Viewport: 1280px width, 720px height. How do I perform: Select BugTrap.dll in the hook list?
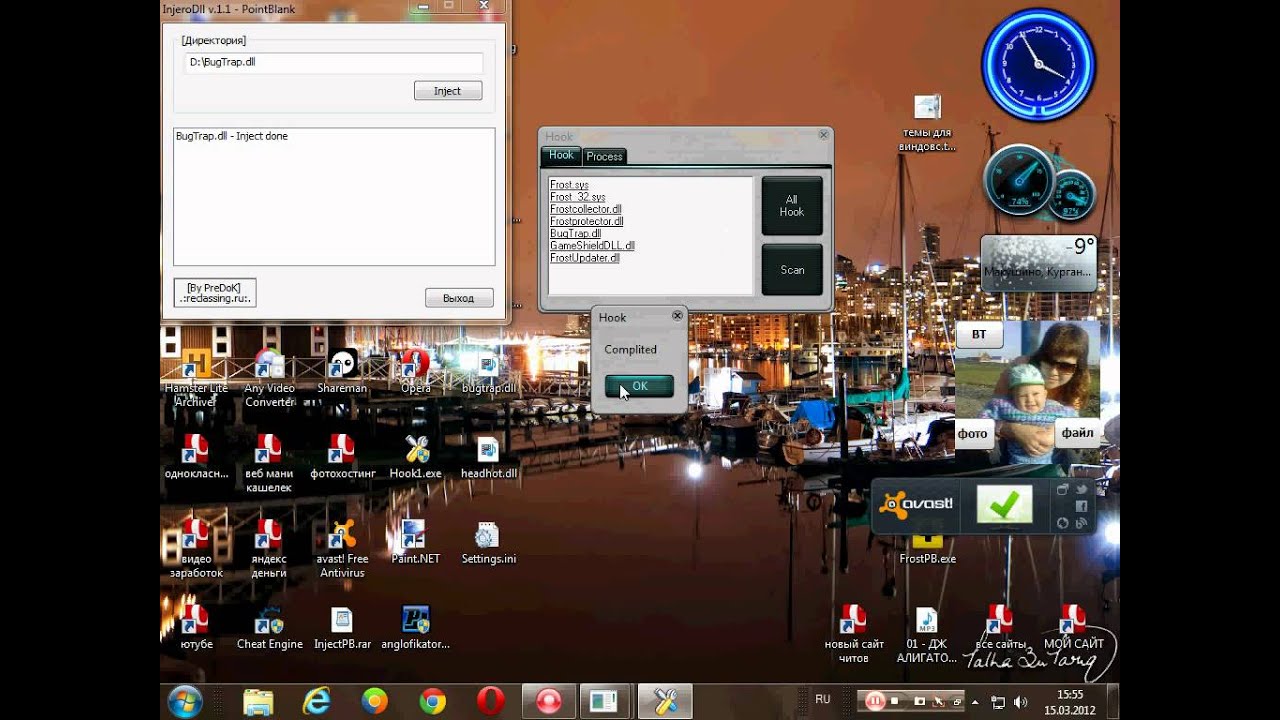(576, 233)
